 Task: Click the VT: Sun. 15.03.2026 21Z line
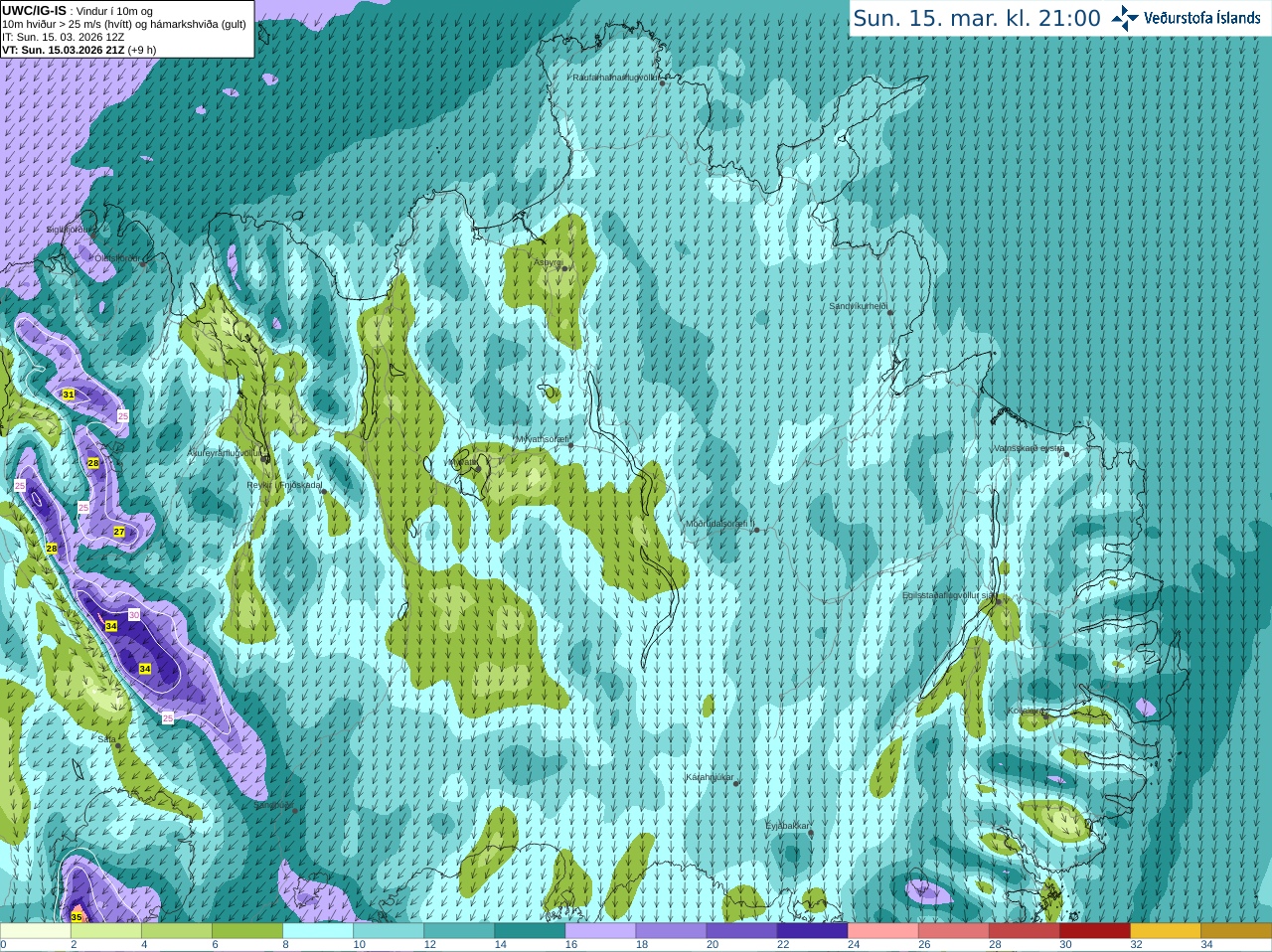[x=79, y=50]
